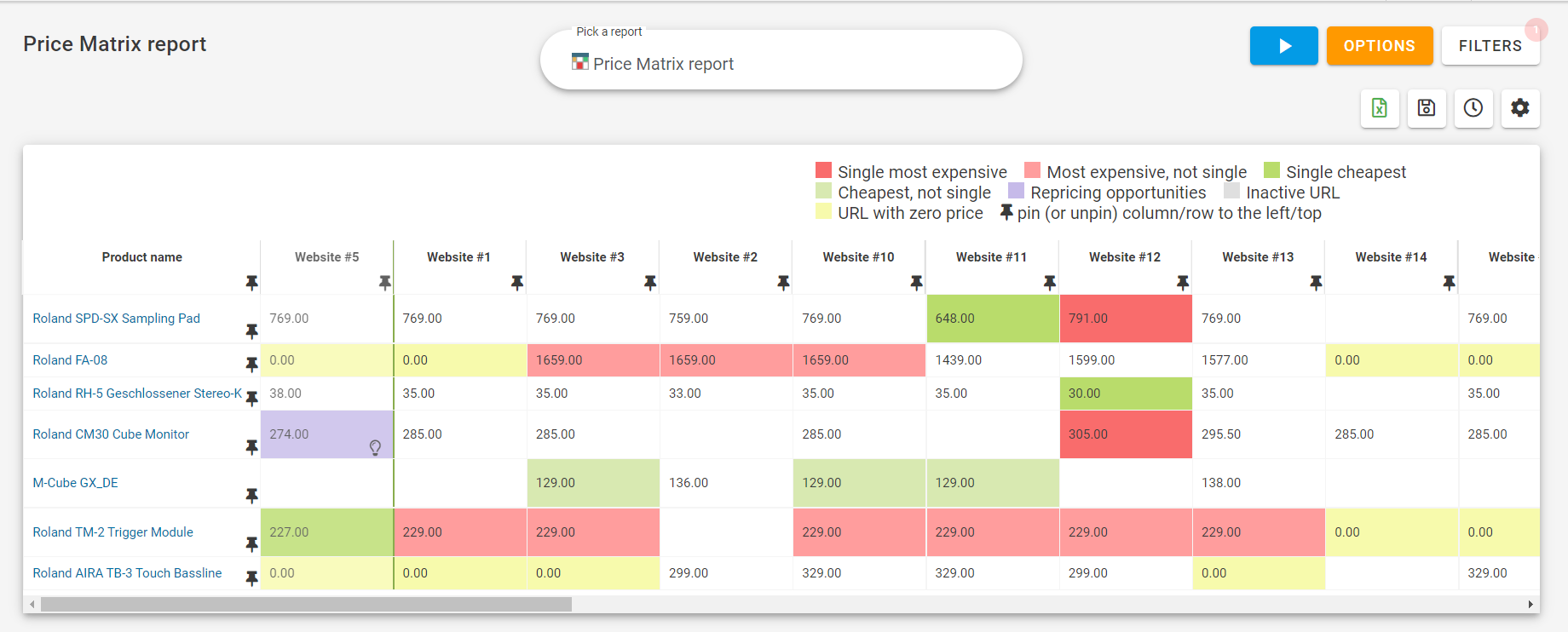The height and width of the screenshot is (632, 1568).
Task: Pin the Website #2 column
Action: pos(783,282)
